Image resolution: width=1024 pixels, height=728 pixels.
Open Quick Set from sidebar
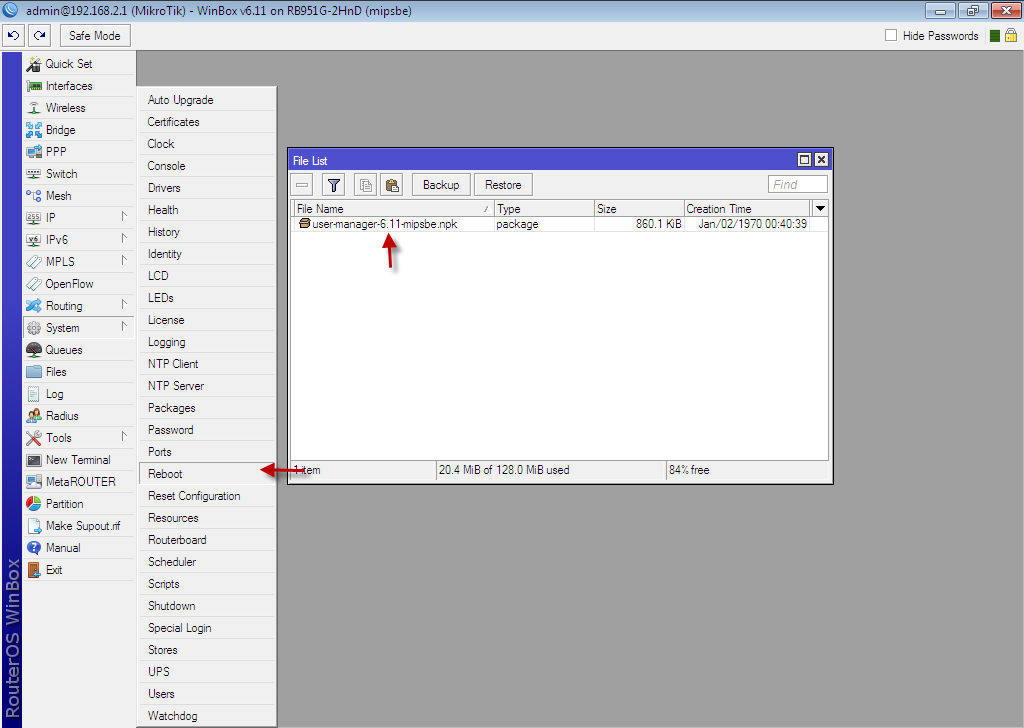(x=79, y=64)
